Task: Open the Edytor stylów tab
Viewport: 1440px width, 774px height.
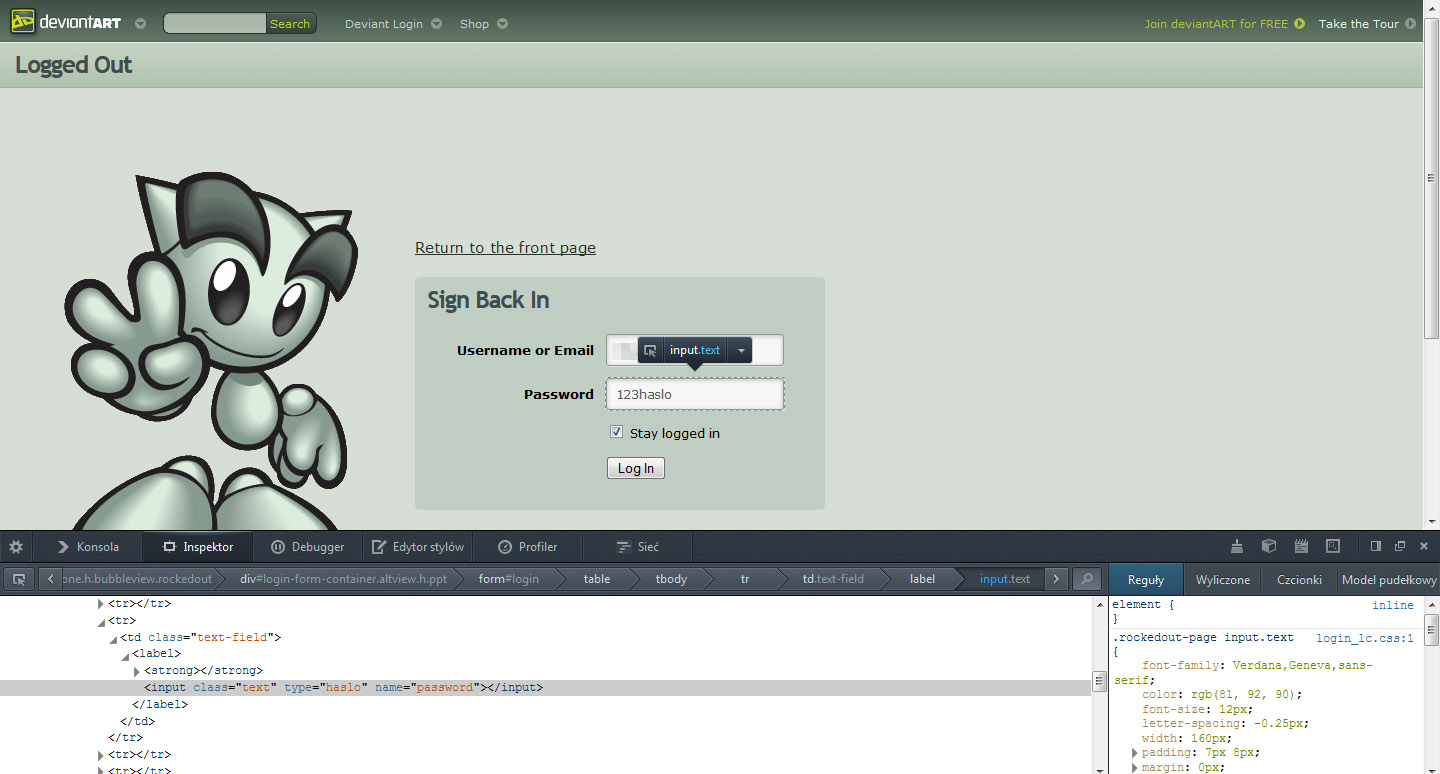Action: (417, 547)
